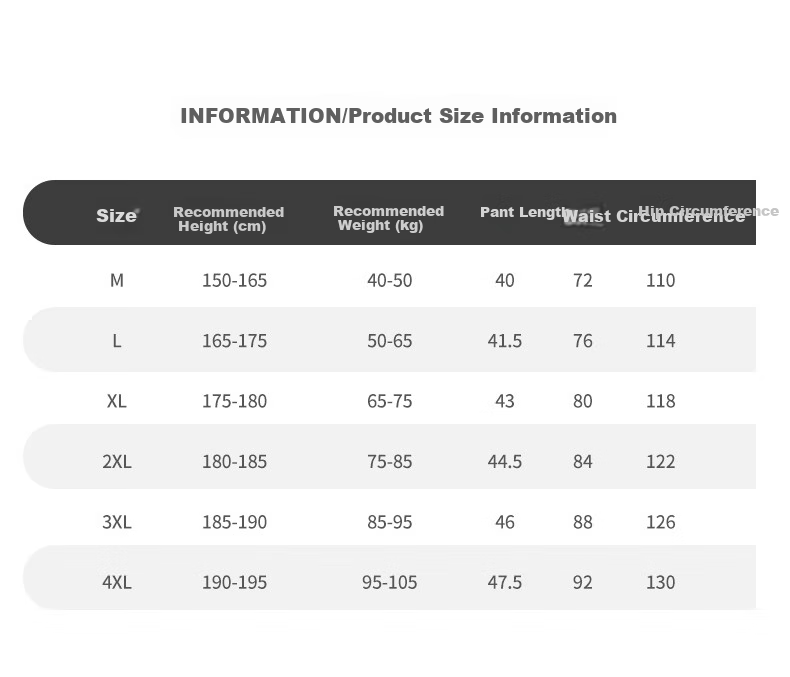The height and width of the screenshot is (677, 790).
Task: Select the Recommended Height (cm) header
Action: pyautogui.click(x=229, y=219)
